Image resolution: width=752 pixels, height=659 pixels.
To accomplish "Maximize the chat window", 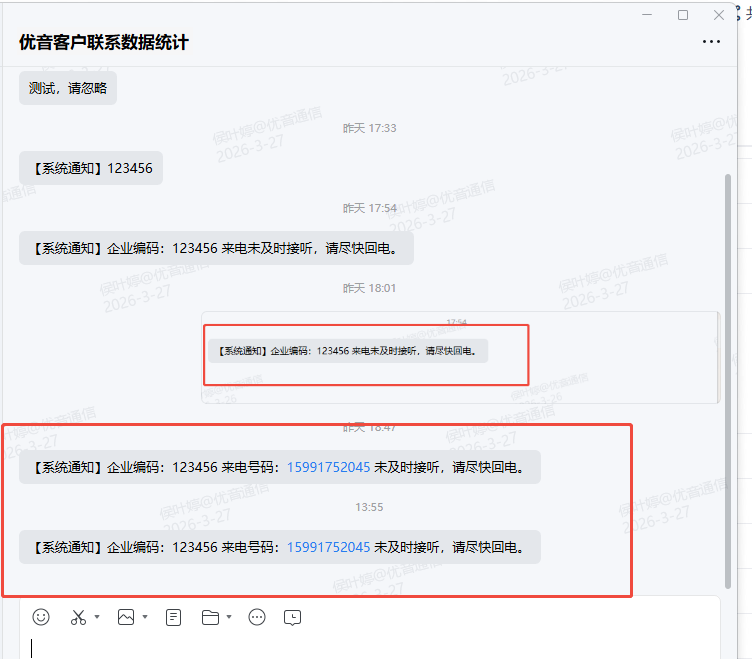I will point(683,15).
